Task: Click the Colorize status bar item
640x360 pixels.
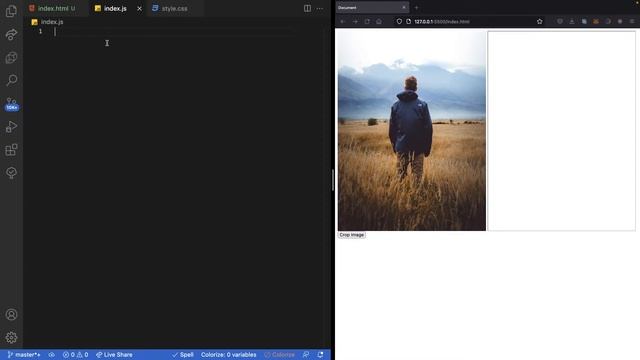Action: pyautogui.click(x=280, y=355)
